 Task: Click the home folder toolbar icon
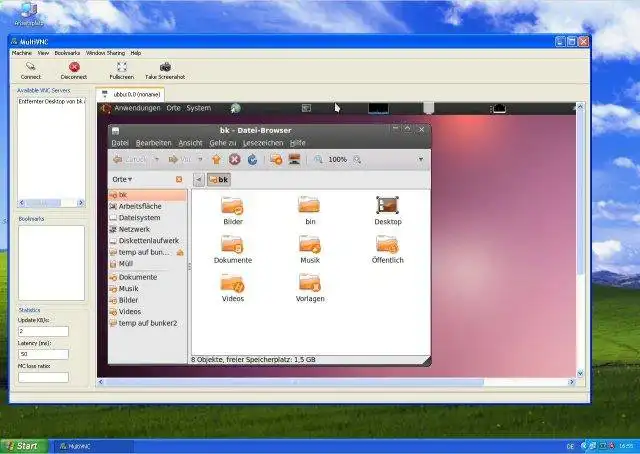pyautogui.click(x=216, y=160)
